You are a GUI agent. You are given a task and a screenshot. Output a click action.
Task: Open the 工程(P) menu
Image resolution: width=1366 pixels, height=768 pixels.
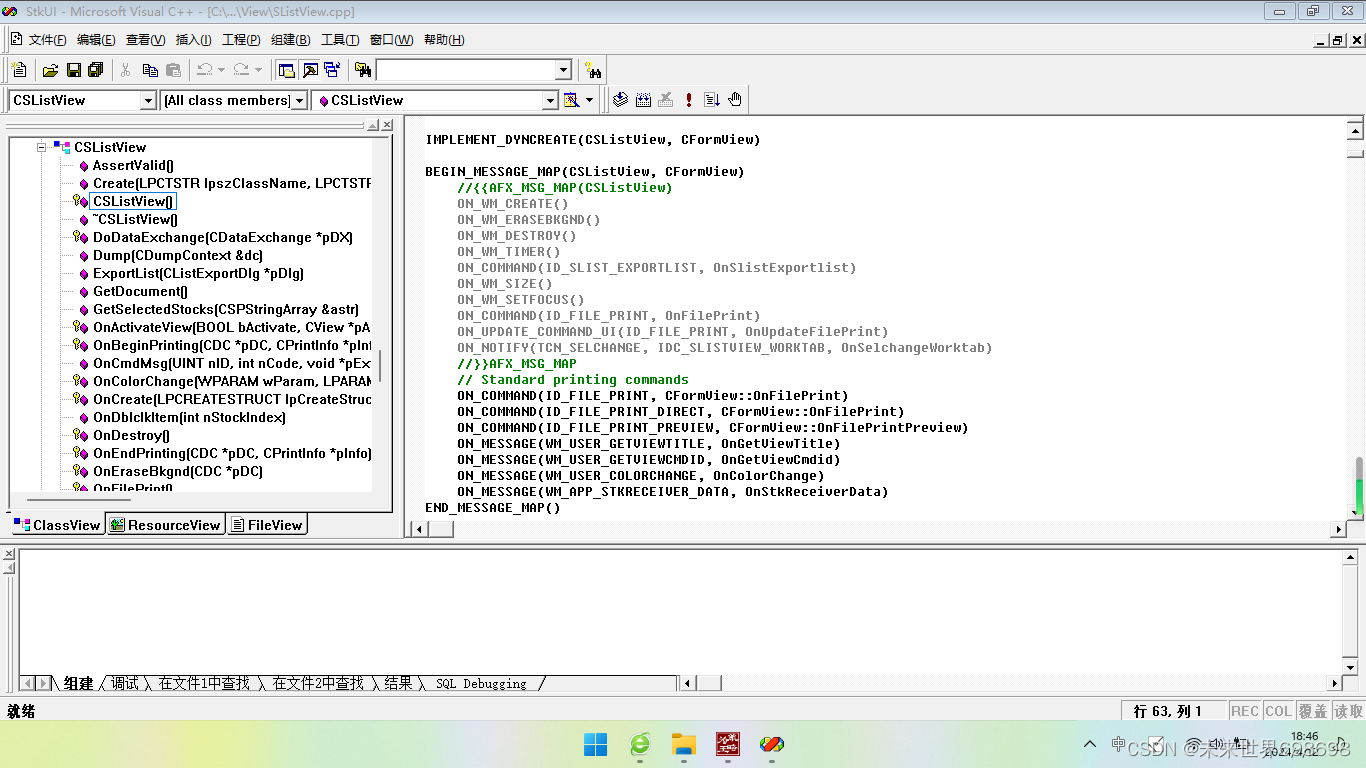(241, 40)
